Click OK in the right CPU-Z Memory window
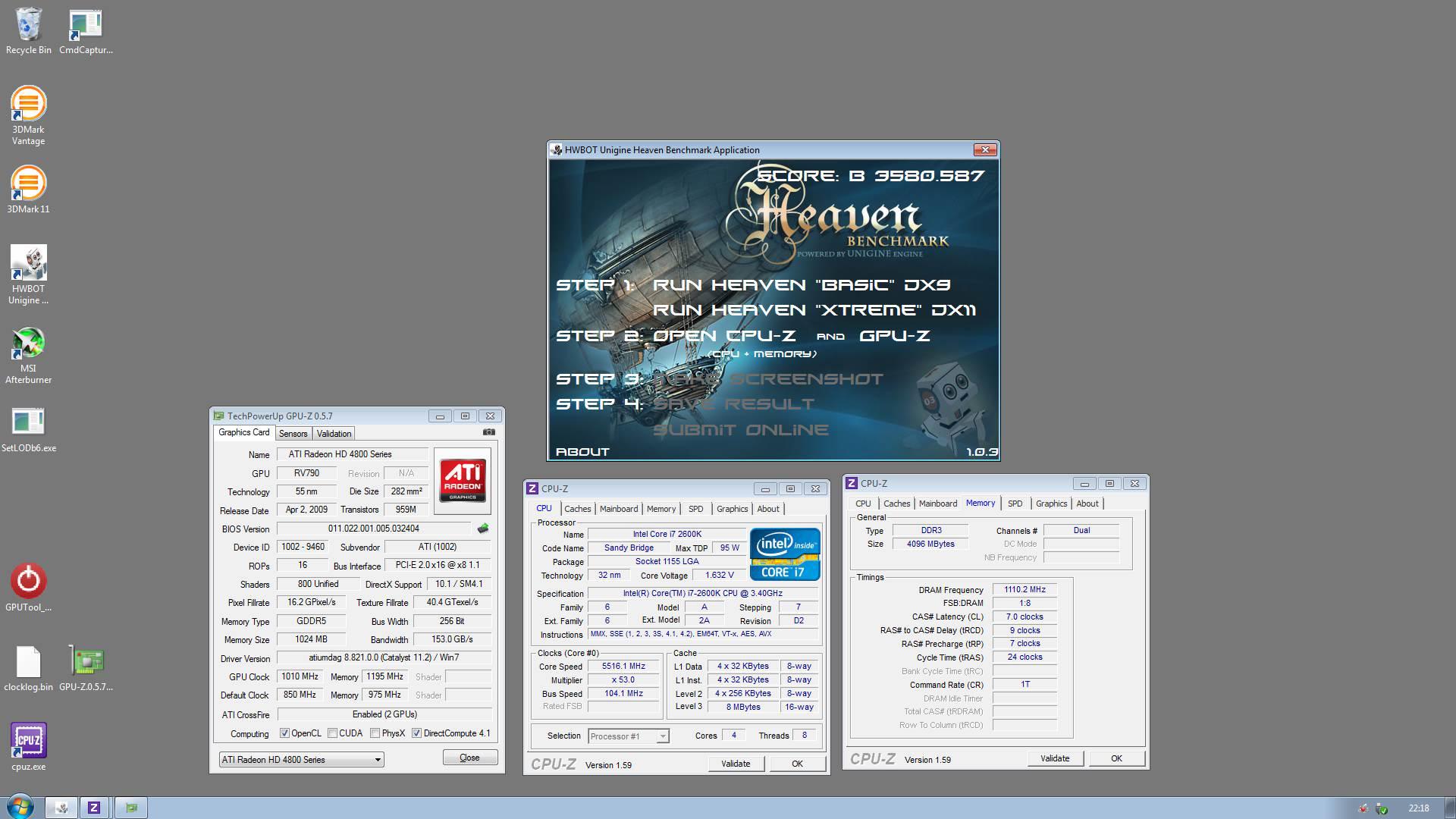This screenshot has width=1456, height=819. (1116, 758)
